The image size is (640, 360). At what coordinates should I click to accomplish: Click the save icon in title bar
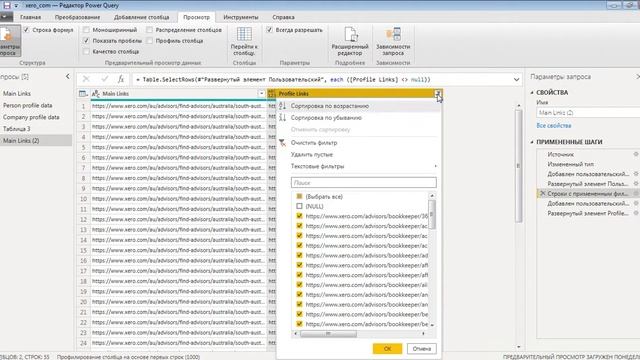7,5
